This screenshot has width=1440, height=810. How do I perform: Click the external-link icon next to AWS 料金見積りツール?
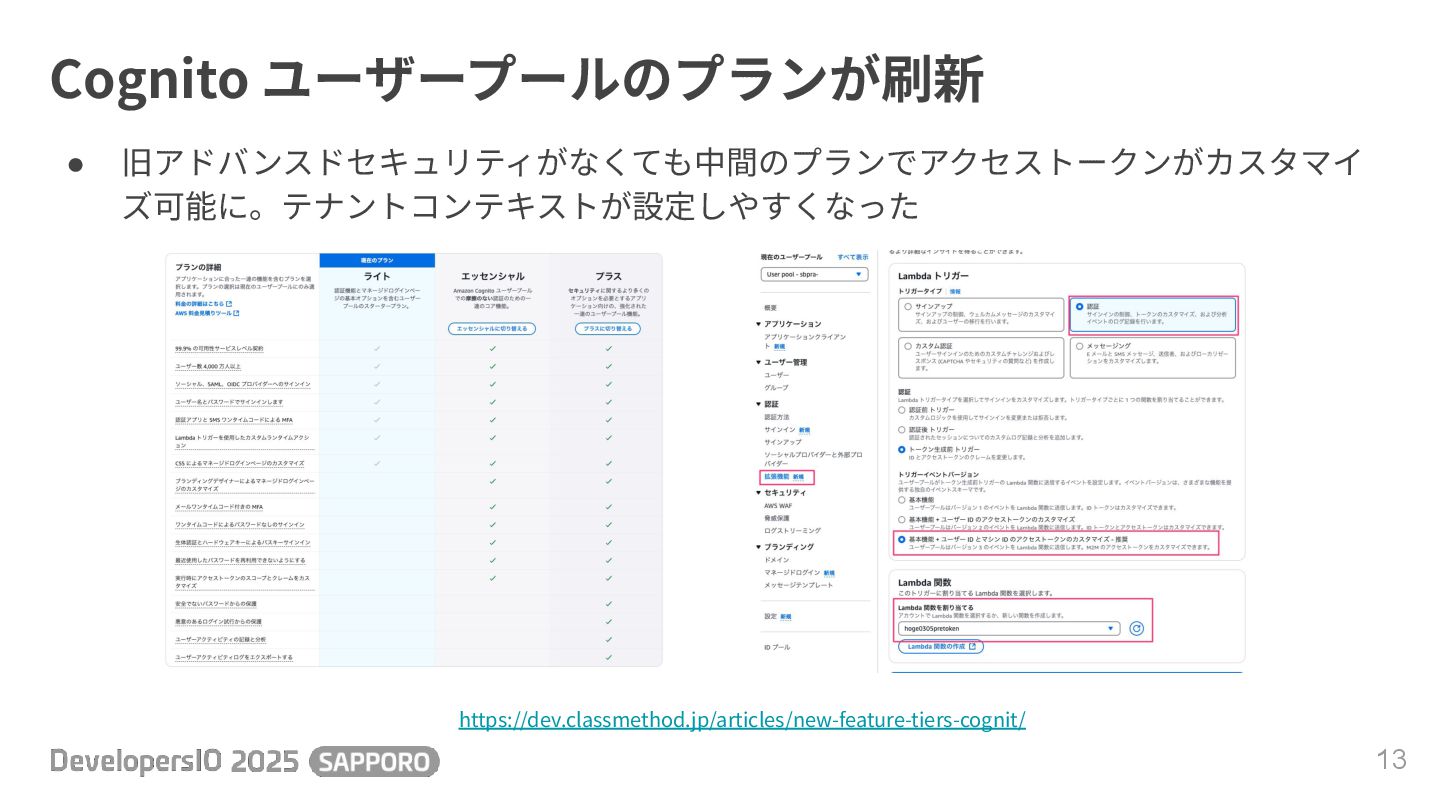point(237,313)
